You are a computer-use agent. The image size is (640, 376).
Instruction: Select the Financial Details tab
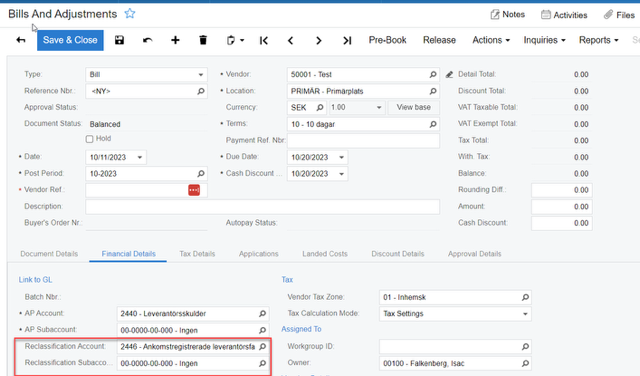(x=129, y=254)
